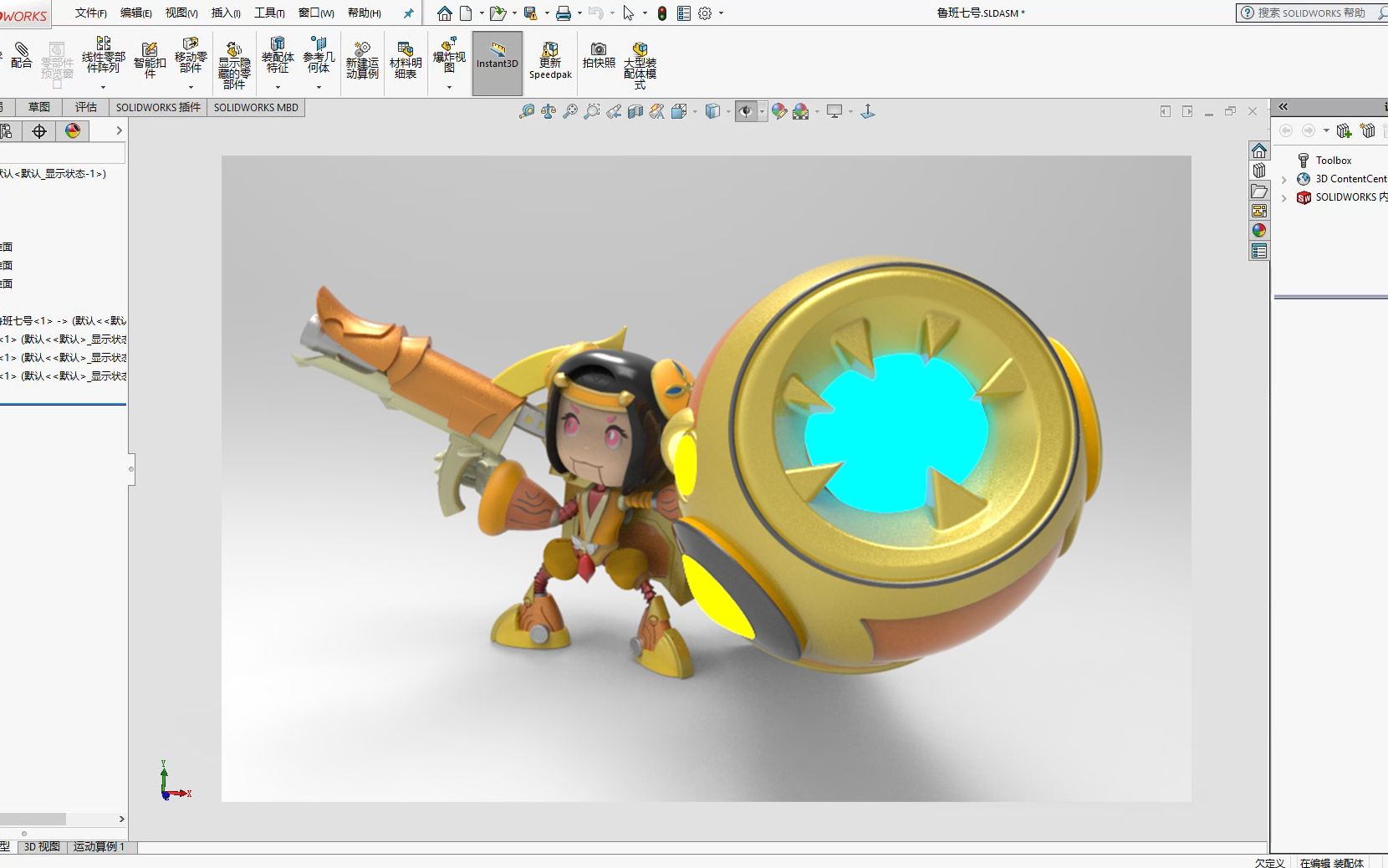This screenshot has width=1388, height=868.
Task: Open 文件(F) File menu
Action: (90, 13)
